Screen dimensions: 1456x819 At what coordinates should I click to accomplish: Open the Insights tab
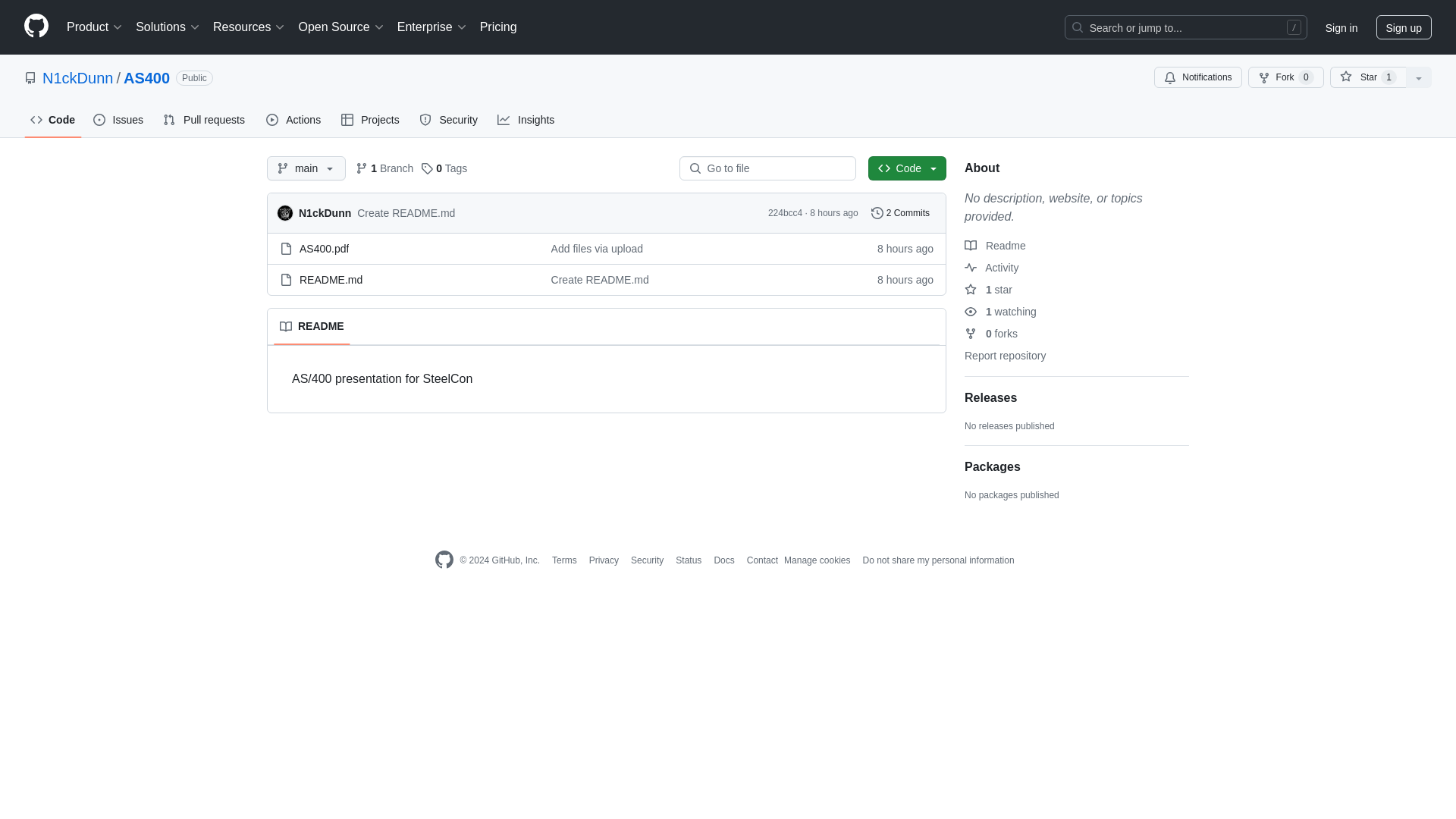[x=526, y=120]
